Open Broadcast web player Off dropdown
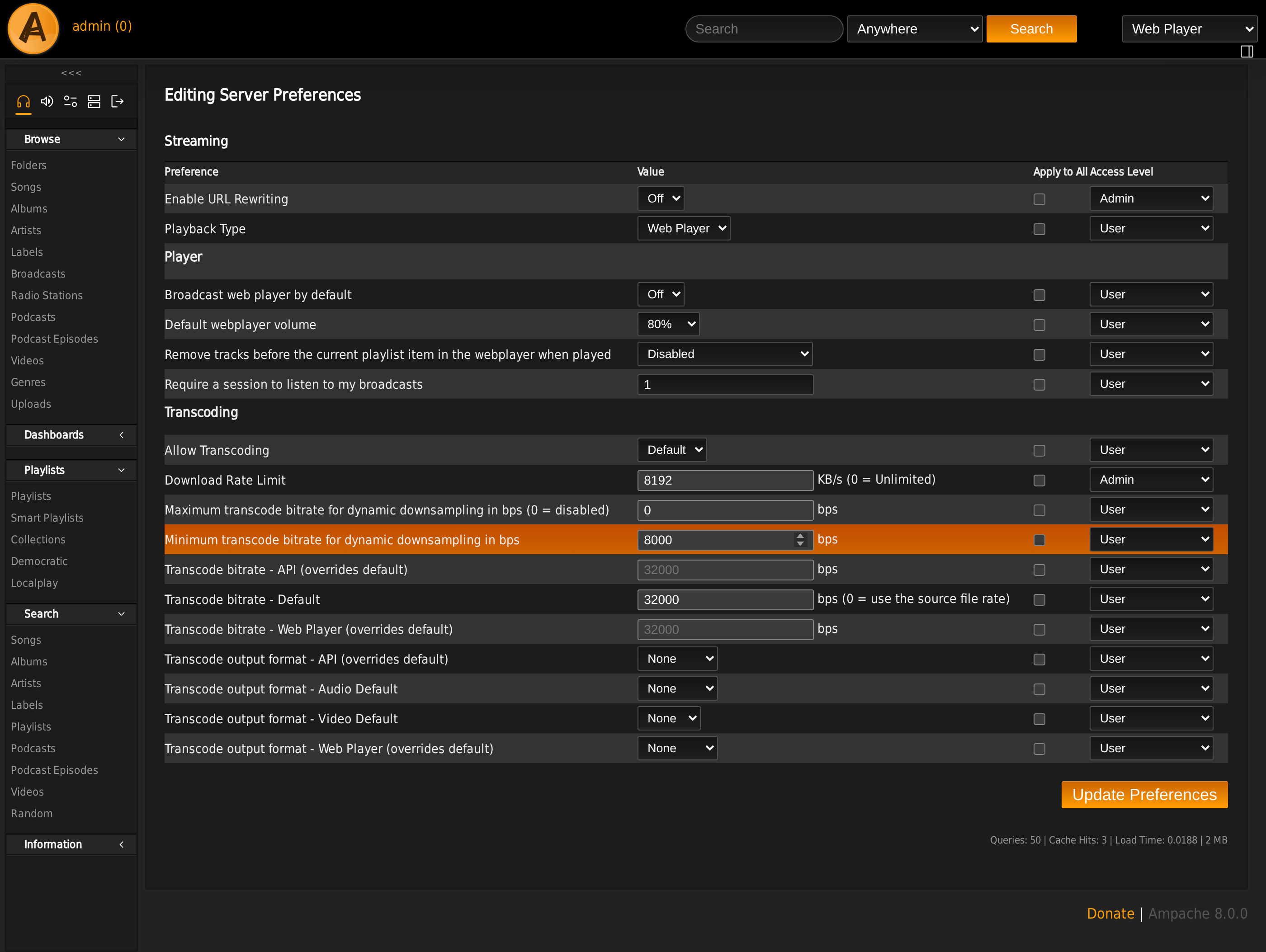 click(661, 295)
